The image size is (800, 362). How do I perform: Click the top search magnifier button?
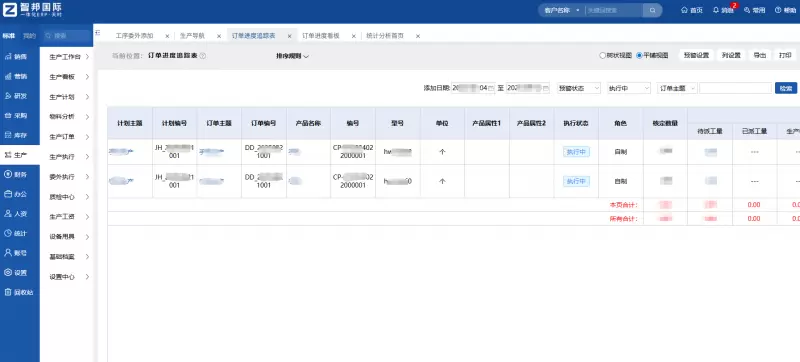point(652,10)
